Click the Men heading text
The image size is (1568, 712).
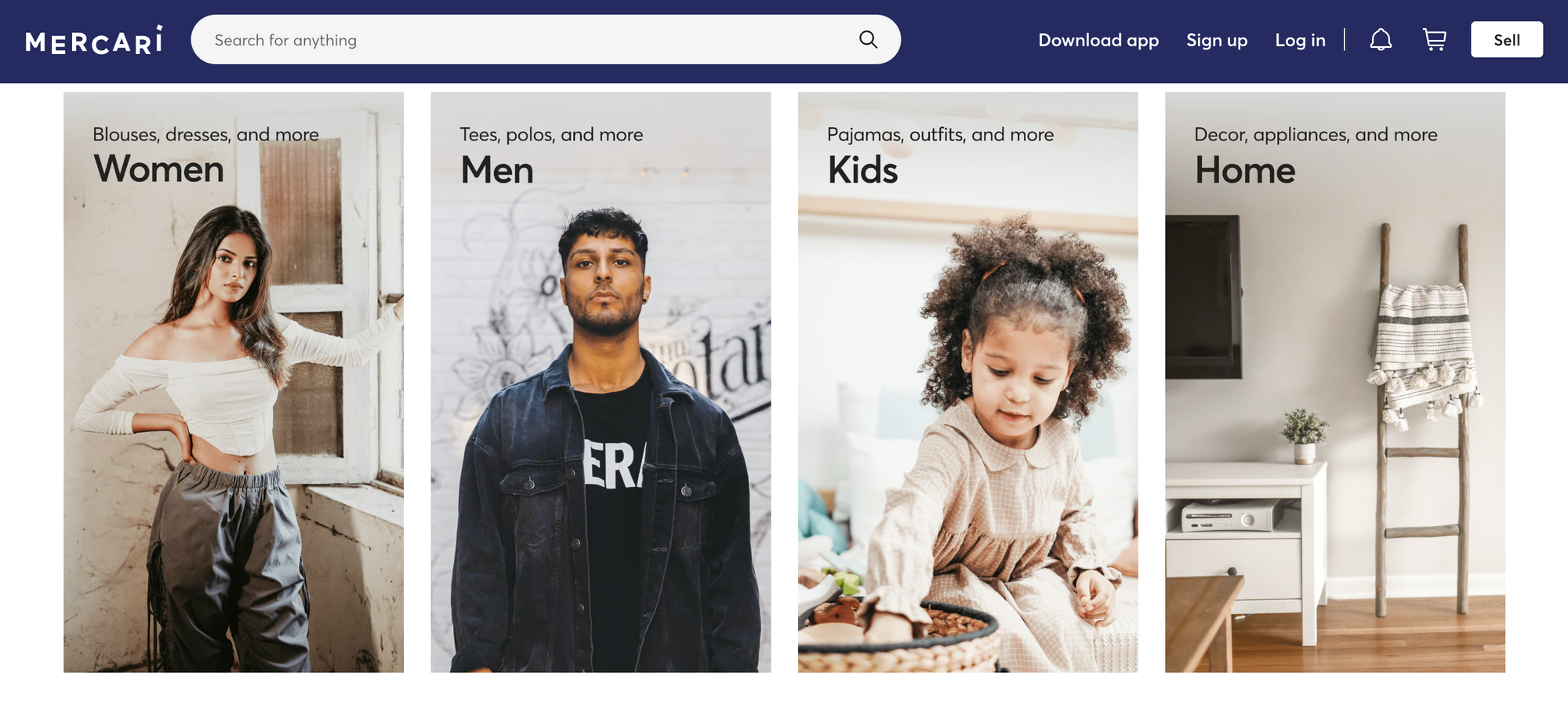497,169
